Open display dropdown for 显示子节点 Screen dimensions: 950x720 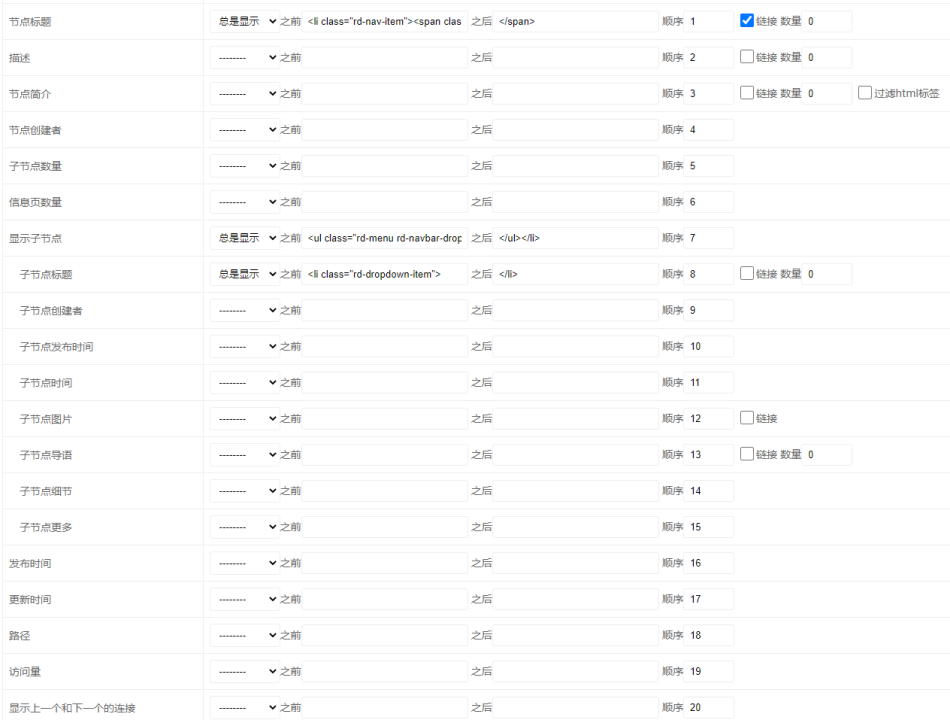tap(244, 238)
